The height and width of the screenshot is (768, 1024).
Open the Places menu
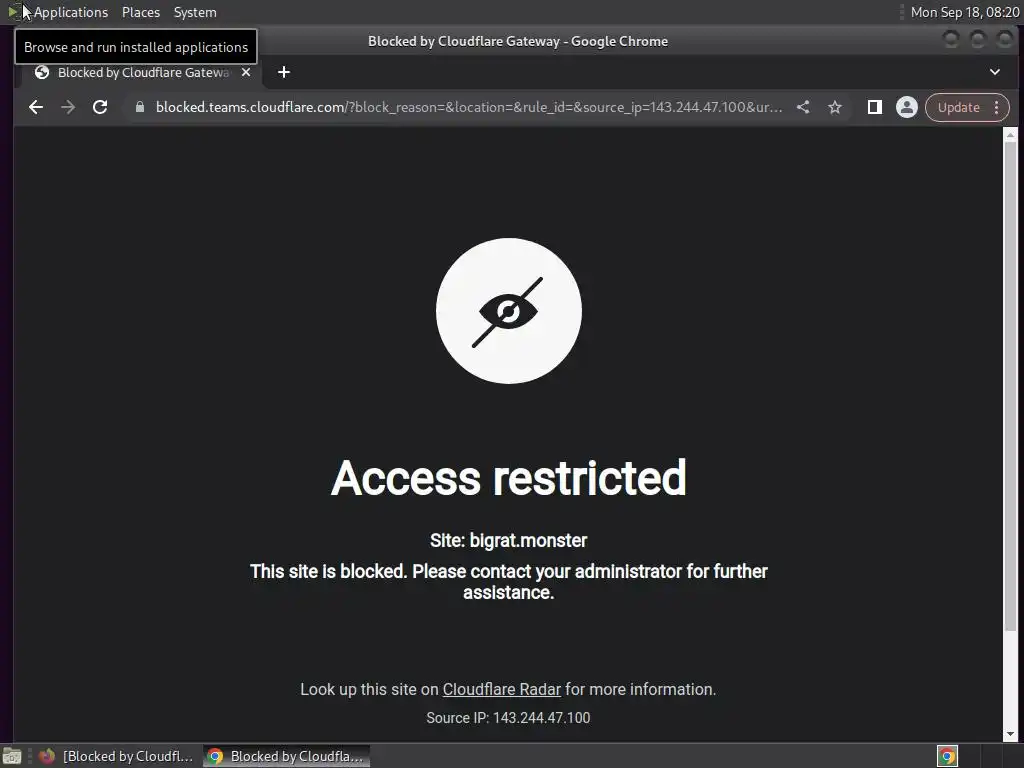[x=140, y=12]
